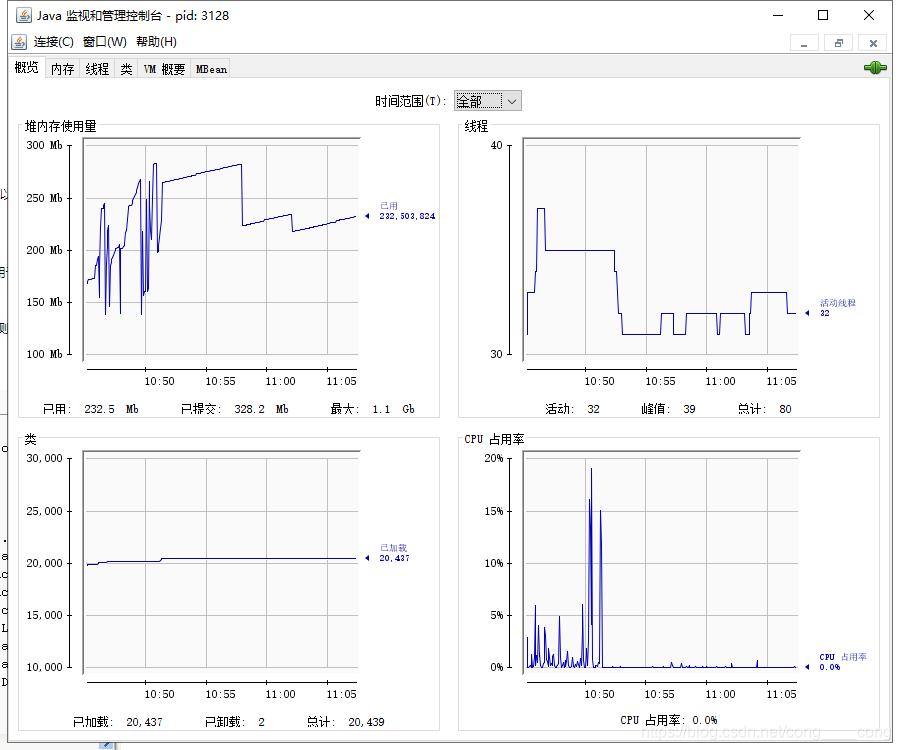
Task: Restore the inner console frame
Action: pos(839,43)
